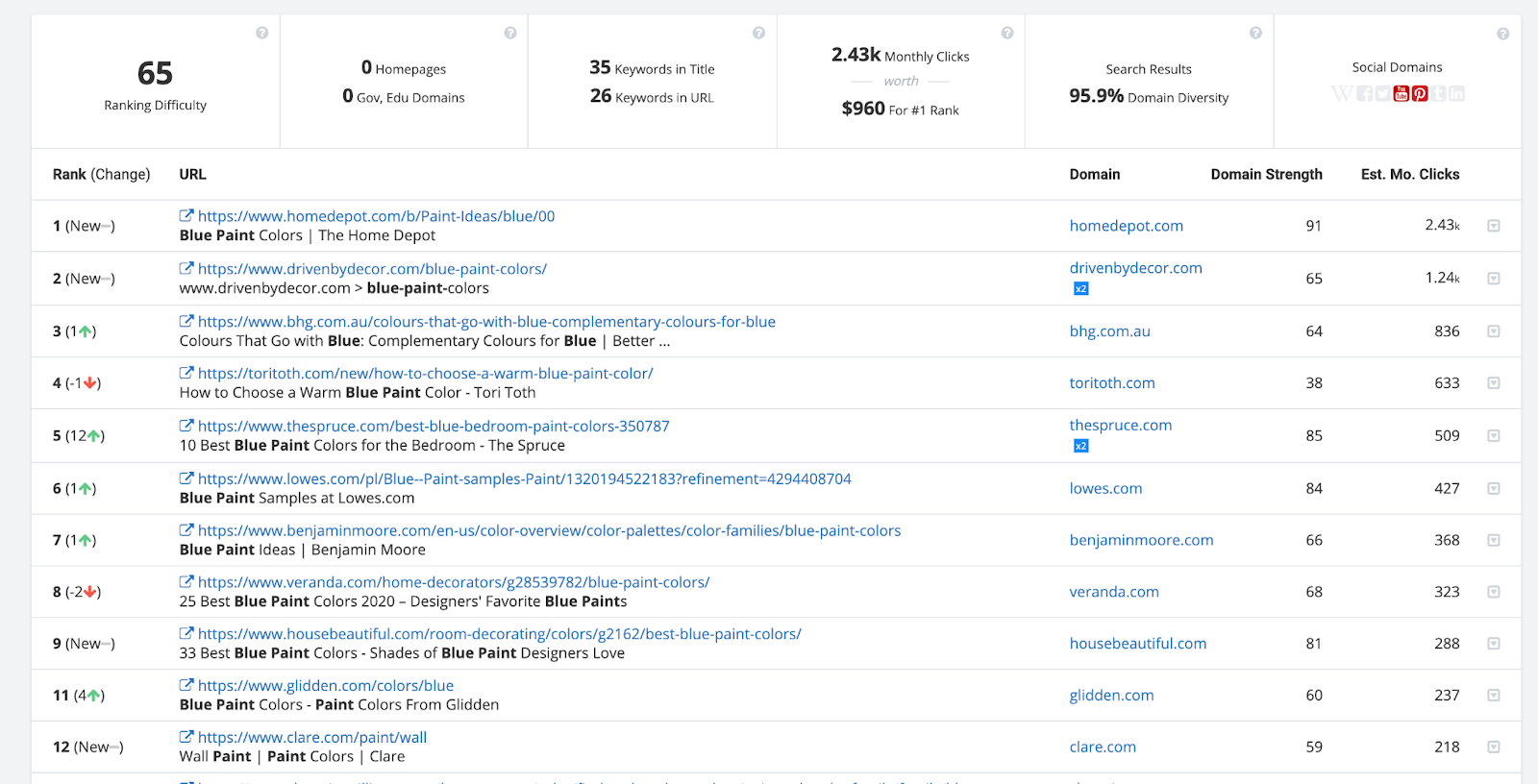Open the YouTube icon under Social Domains

[x=1401, y=93]
